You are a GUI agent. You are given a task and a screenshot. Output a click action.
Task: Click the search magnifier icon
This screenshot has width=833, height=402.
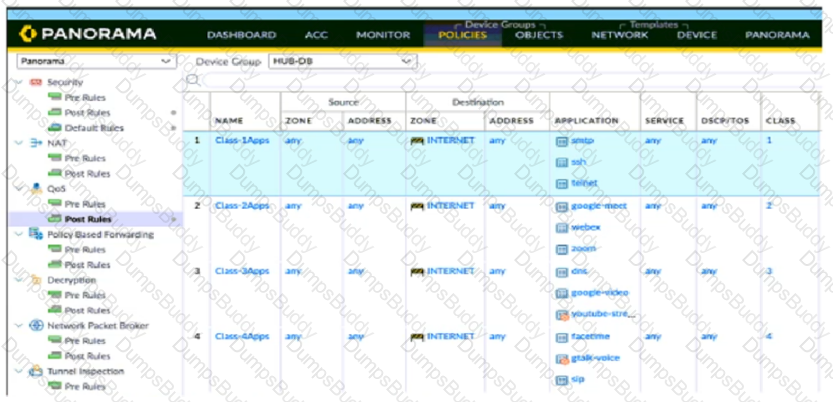point(193,80)
